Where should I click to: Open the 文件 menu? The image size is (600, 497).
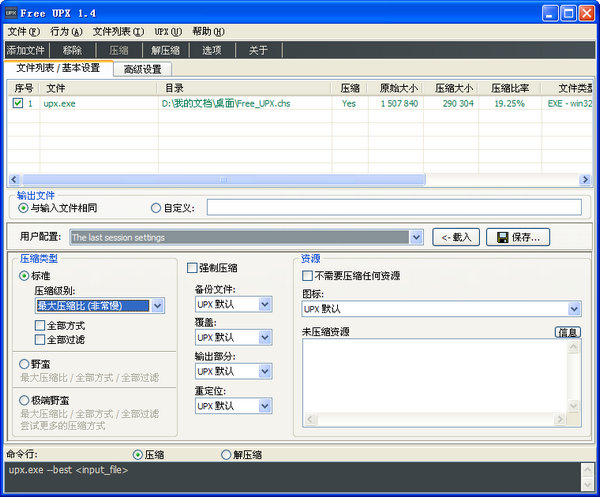pyautogui.click(x=24, y=31)
